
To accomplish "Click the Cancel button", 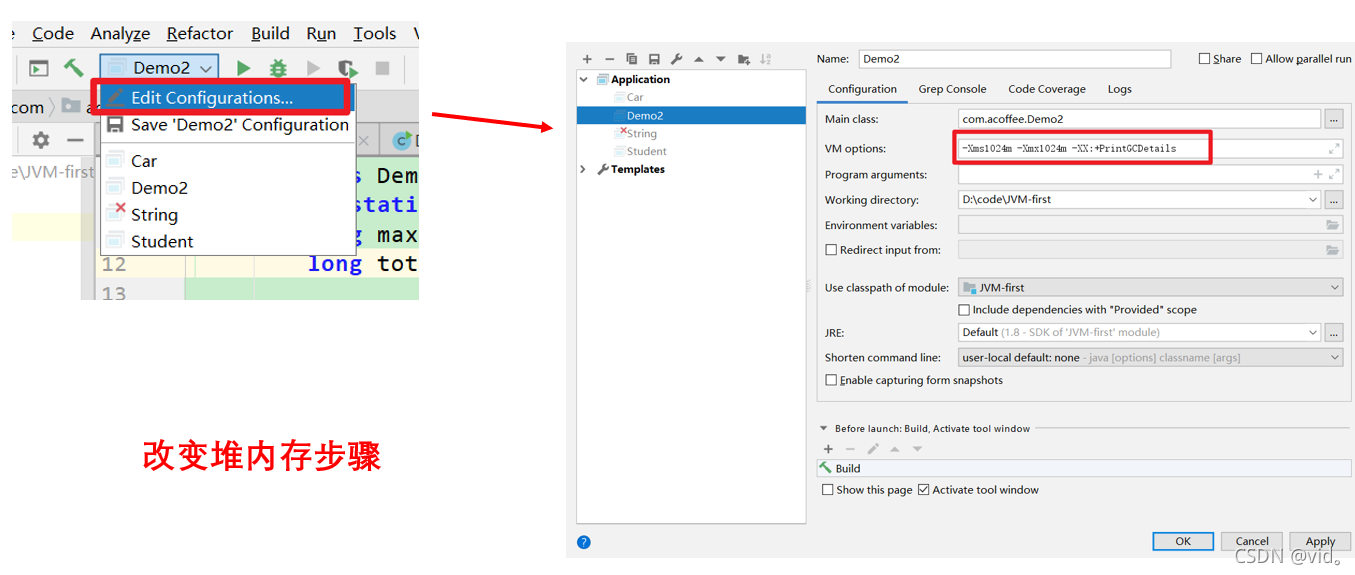I will click(x=1252, y=541).
